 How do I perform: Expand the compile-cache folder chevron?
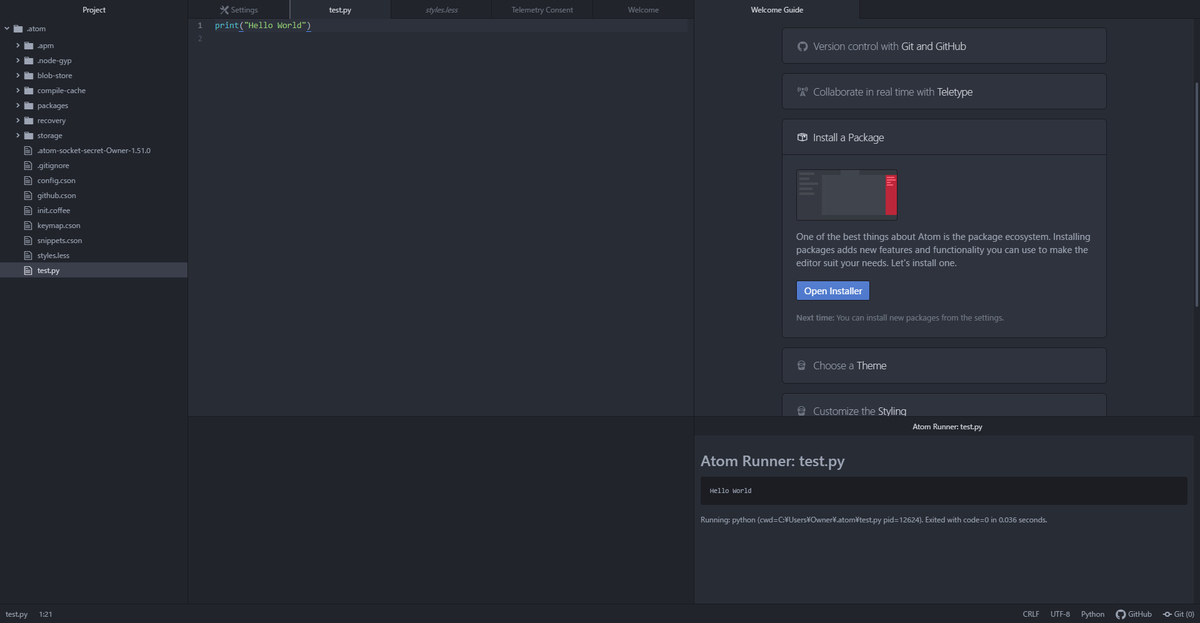tap(18, 90)
